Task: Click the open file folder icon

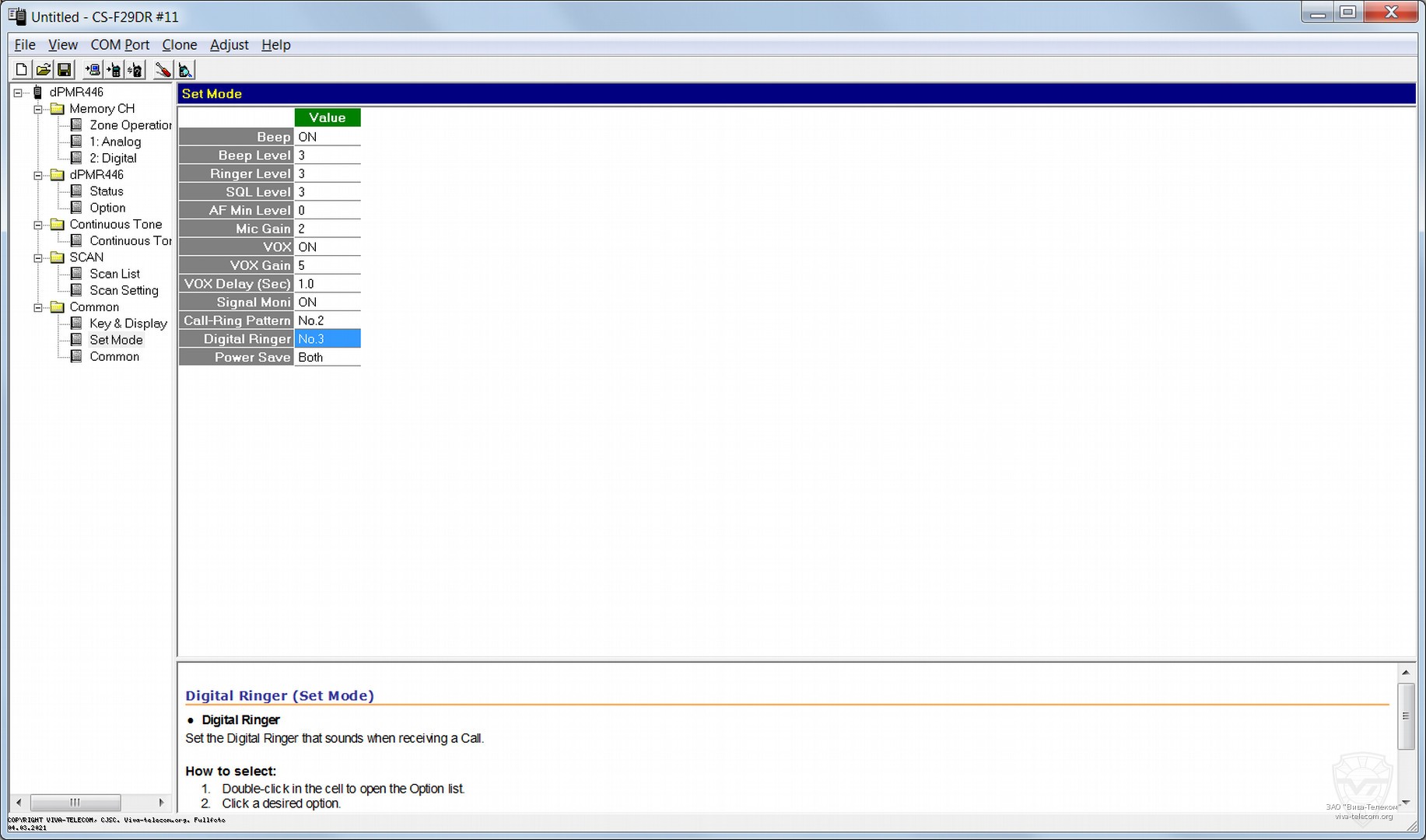Action: pos(44,70)
